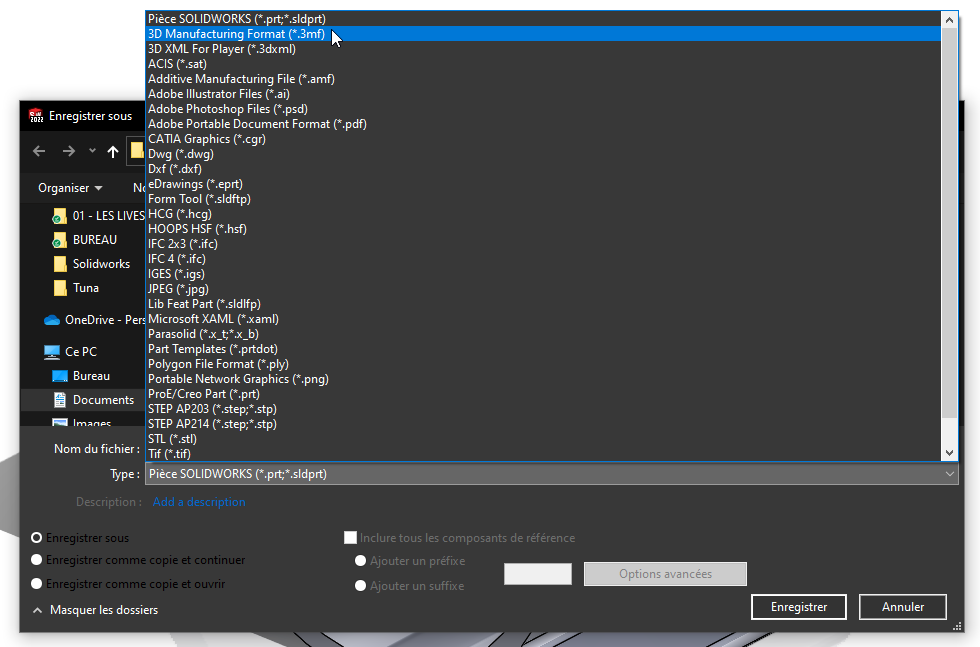The image size is (980, 647).
Task: Click the Add a description link
Action: (199, 502)
